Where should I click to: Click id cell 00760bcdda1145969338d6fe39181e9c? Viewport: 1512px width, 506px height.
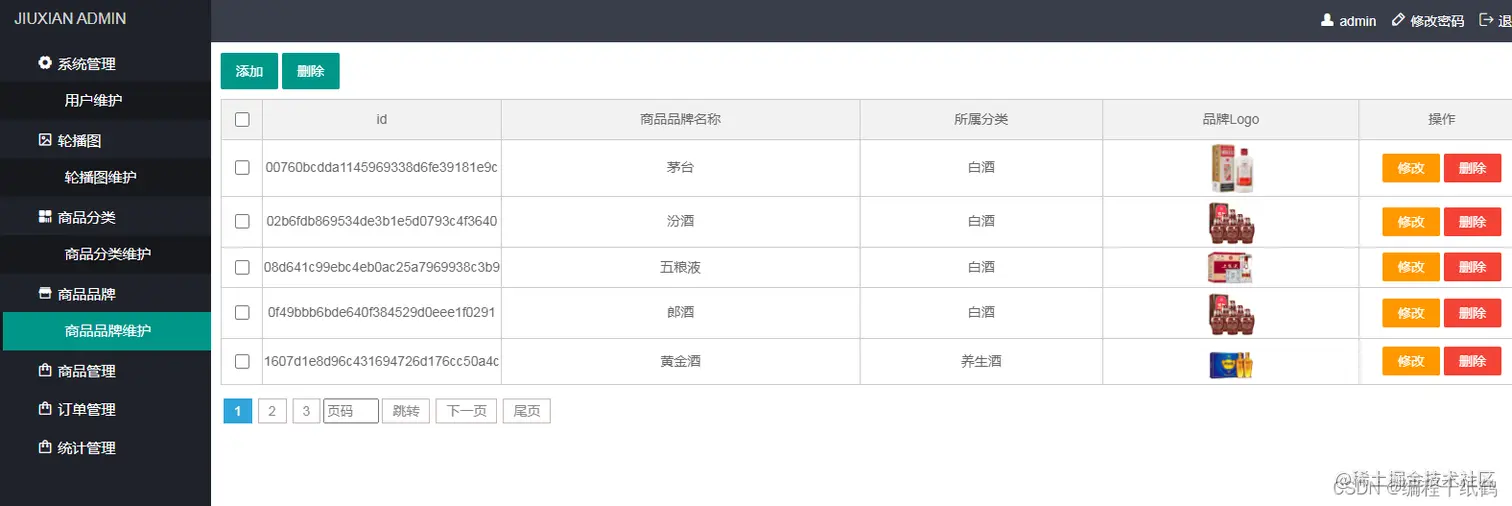(382, 168)
